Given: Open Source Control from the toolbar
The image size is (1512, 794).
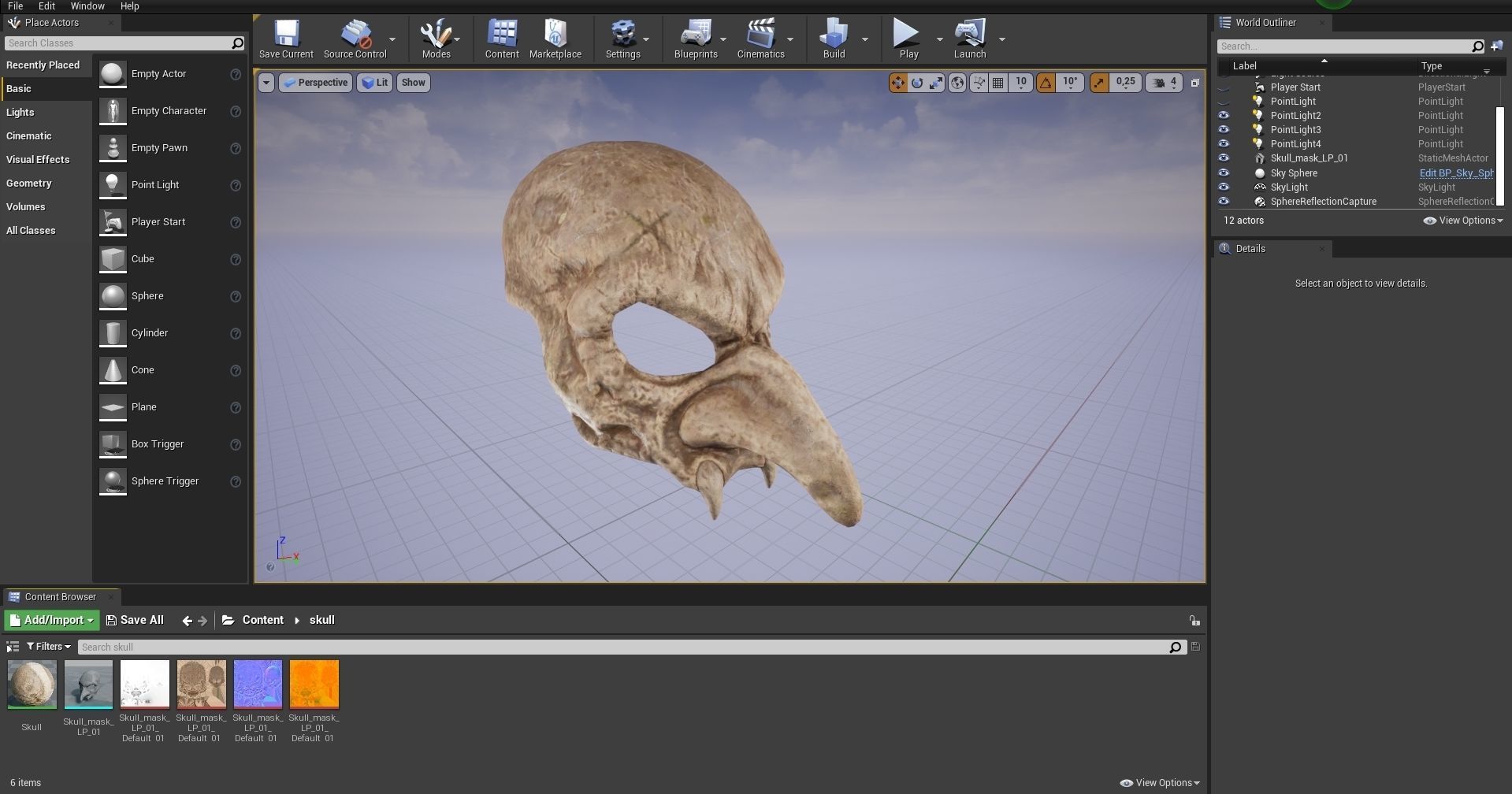Looking at the screenshot, I should 355,39.
